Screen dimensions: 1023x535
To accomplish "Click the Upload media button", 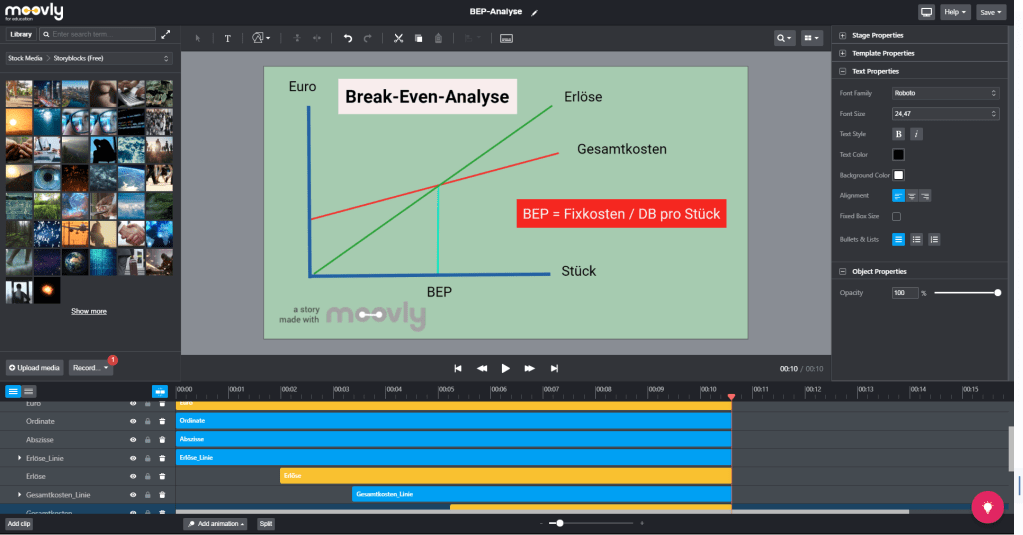I will (x=35, y=367).
